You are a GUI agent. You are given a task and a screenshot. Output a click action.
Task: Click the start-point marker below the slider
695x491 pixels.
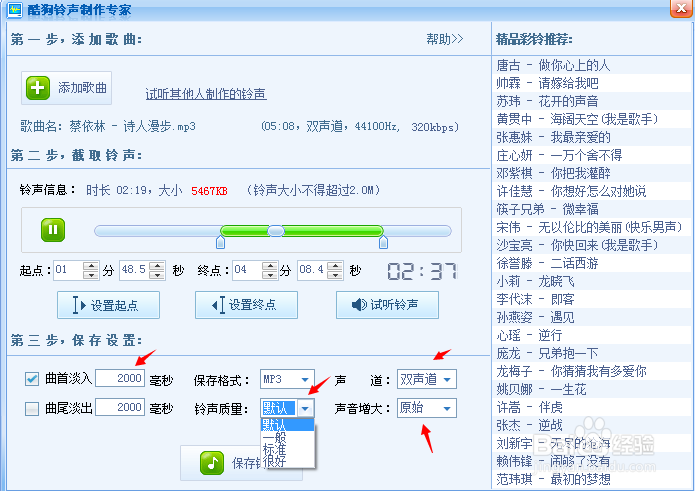click(220, 242)
